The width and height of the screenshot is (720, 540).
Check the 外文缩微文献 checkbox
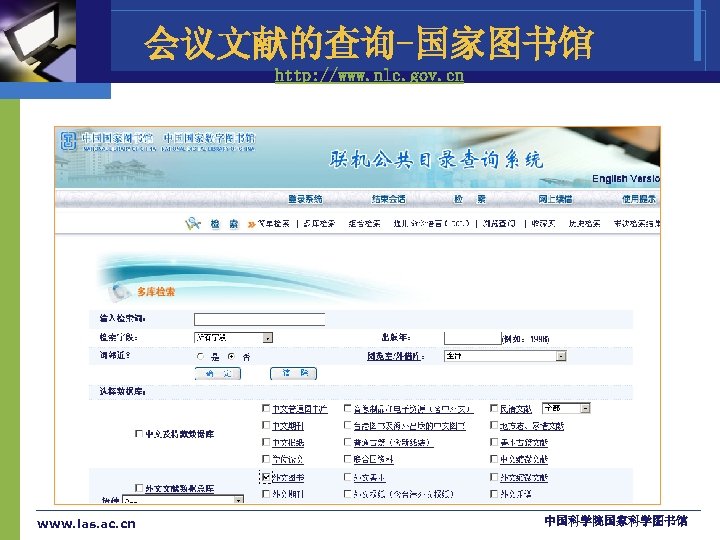tap(494, 478)
